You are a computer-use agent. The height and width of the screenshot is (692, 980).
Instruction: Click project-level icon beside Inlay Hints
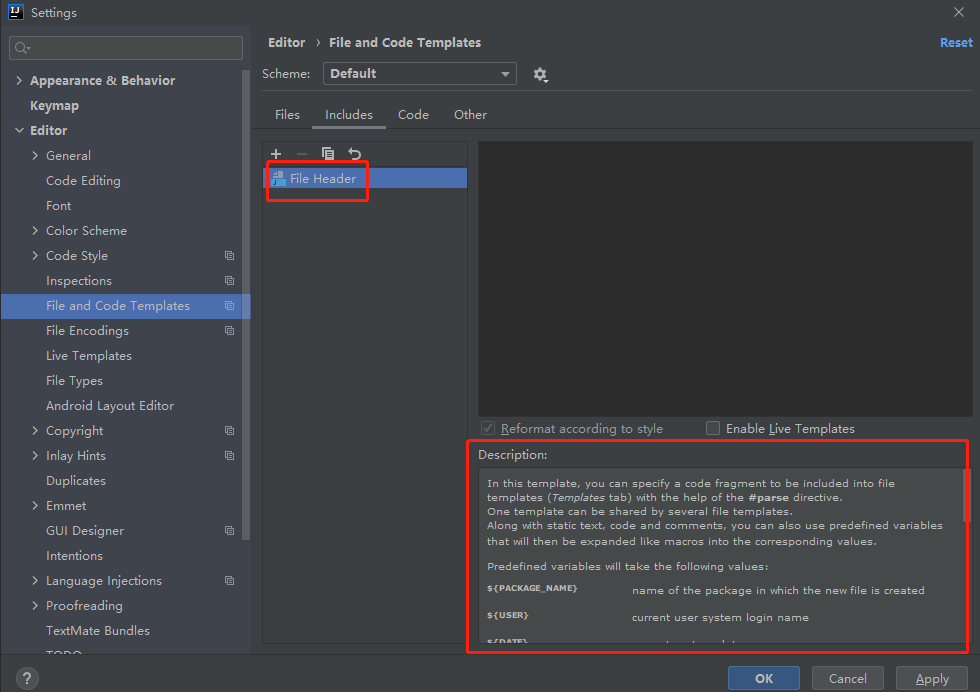[x=229, y=456]
